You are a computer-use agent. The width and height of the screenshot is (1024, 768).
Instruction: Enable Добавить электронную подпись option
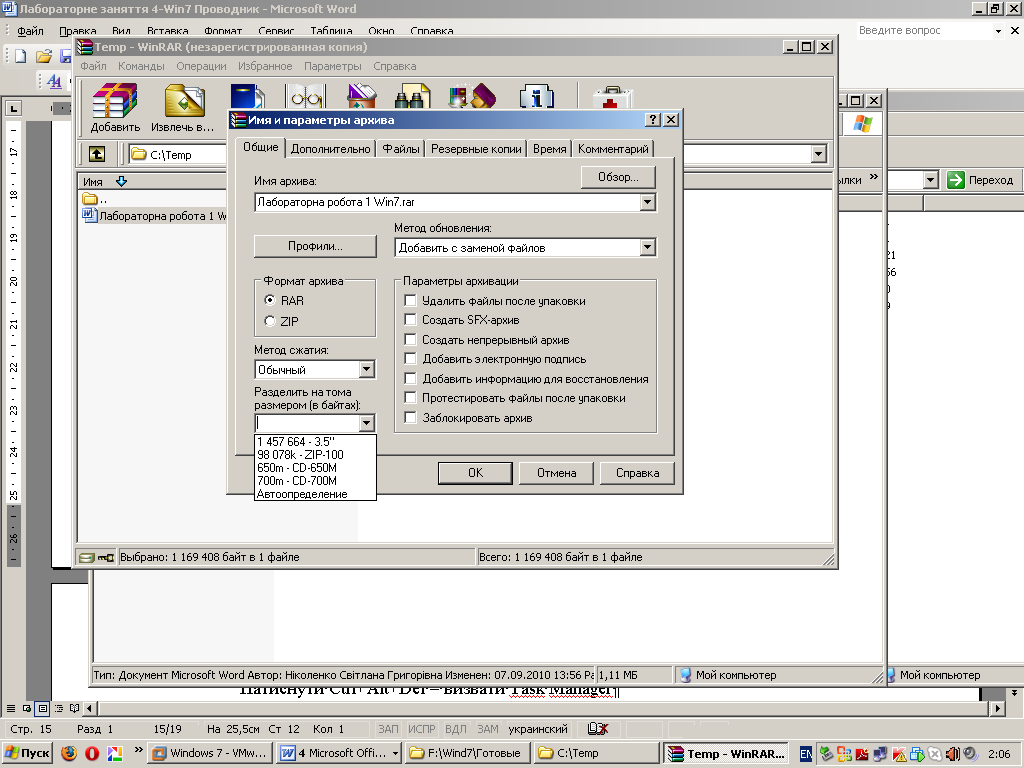(411, 359)
